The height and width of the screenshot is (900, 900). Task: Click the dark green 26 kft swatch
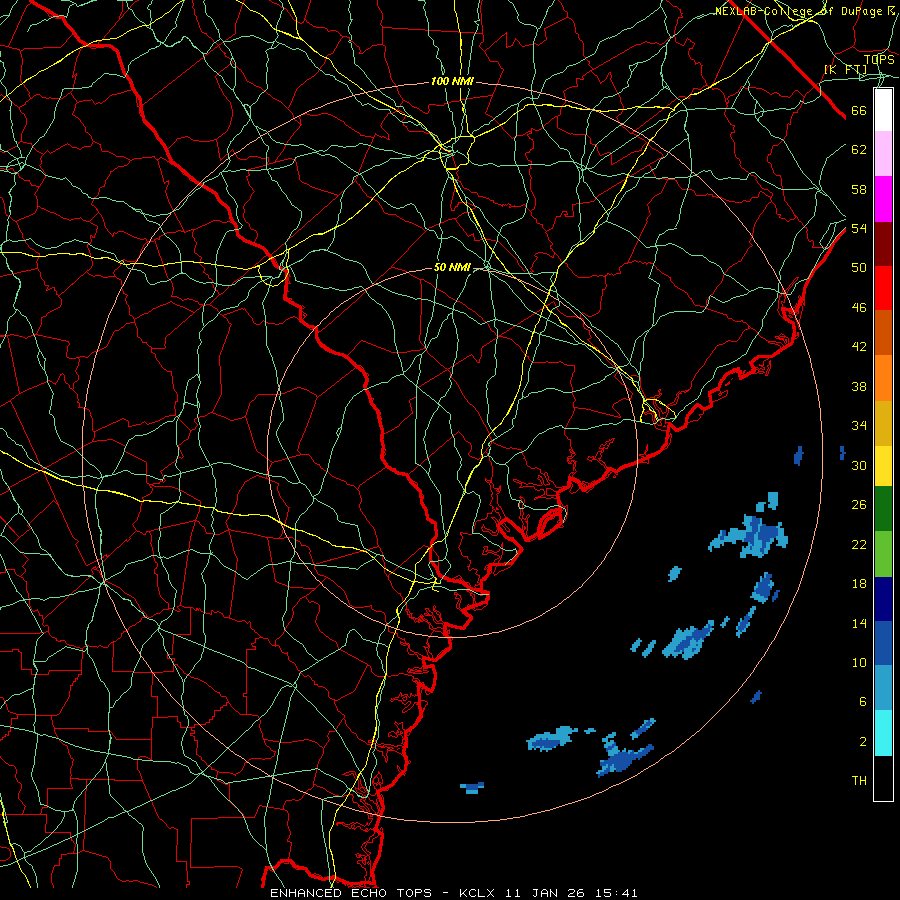pos(883,509)
